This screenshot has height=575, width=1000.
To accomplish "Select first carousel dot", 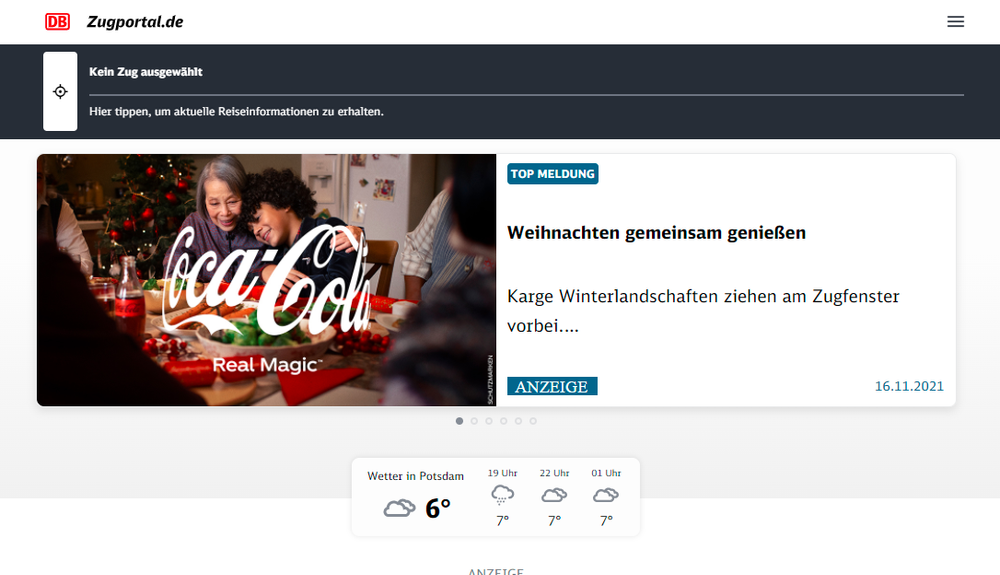I will (x=459, y=421).
